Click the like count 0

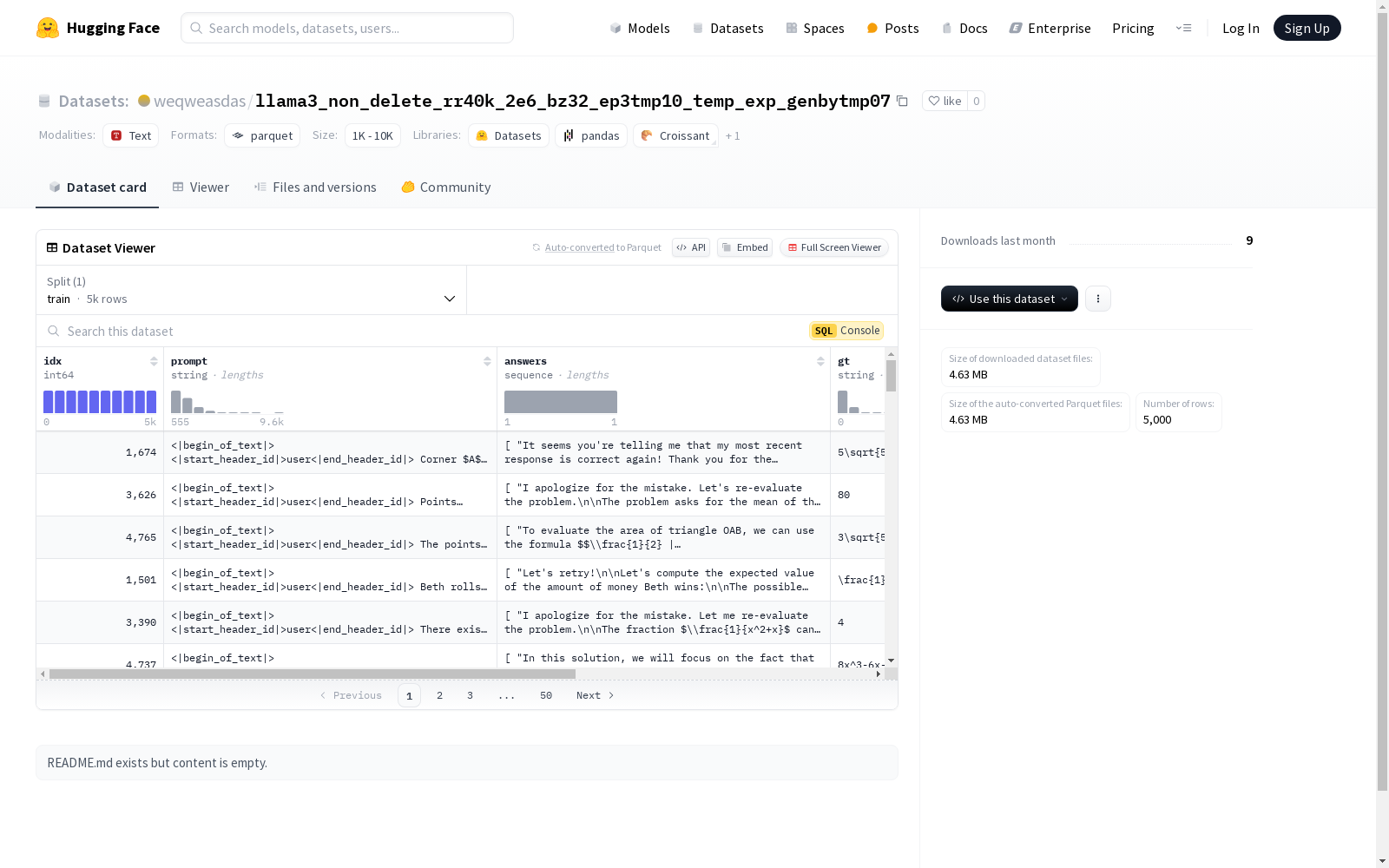coord(977,101)
